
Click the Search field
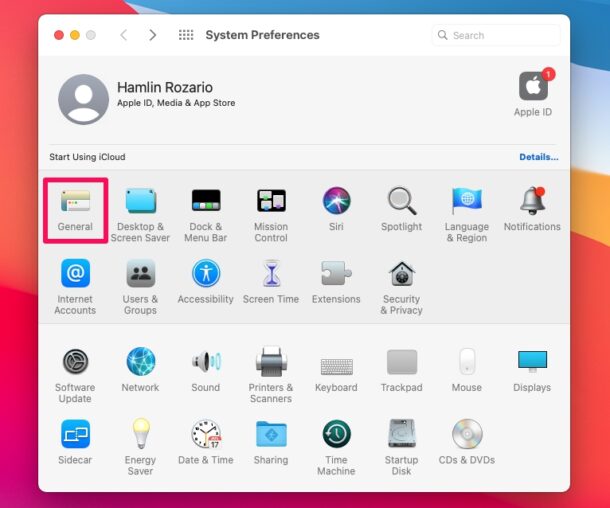coord(496,35)
